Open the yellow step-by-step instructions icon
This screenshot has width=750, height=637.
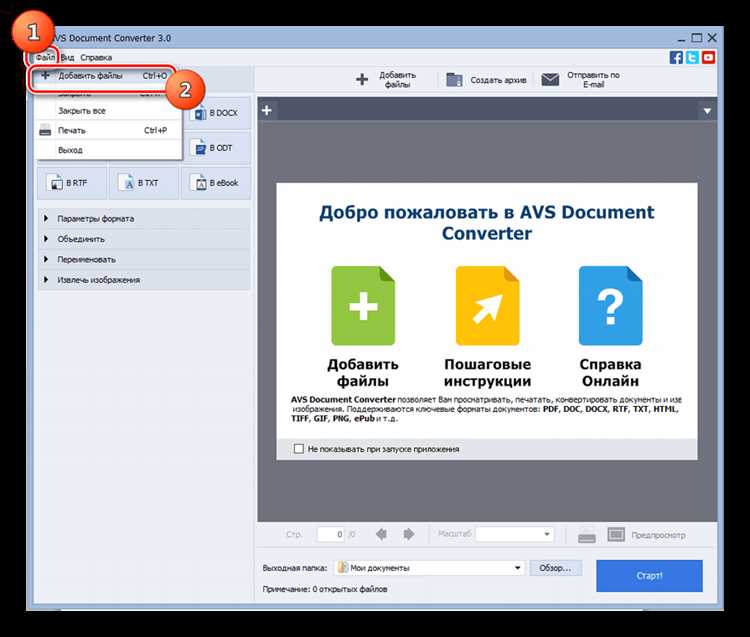[x=487, y=306]
